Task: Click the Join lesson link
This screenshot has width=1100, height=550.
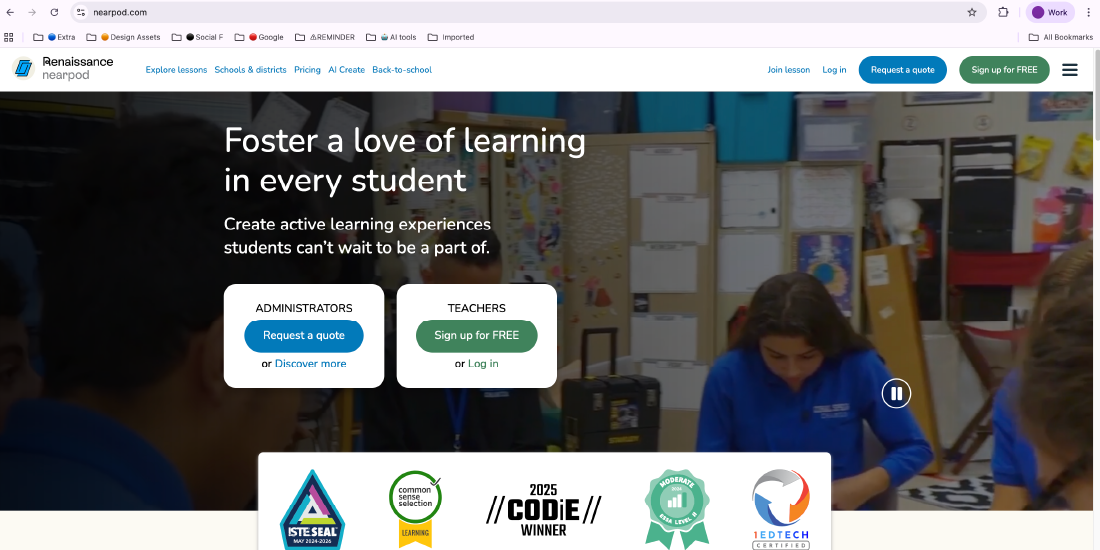Action: click(x=789, y=69)
